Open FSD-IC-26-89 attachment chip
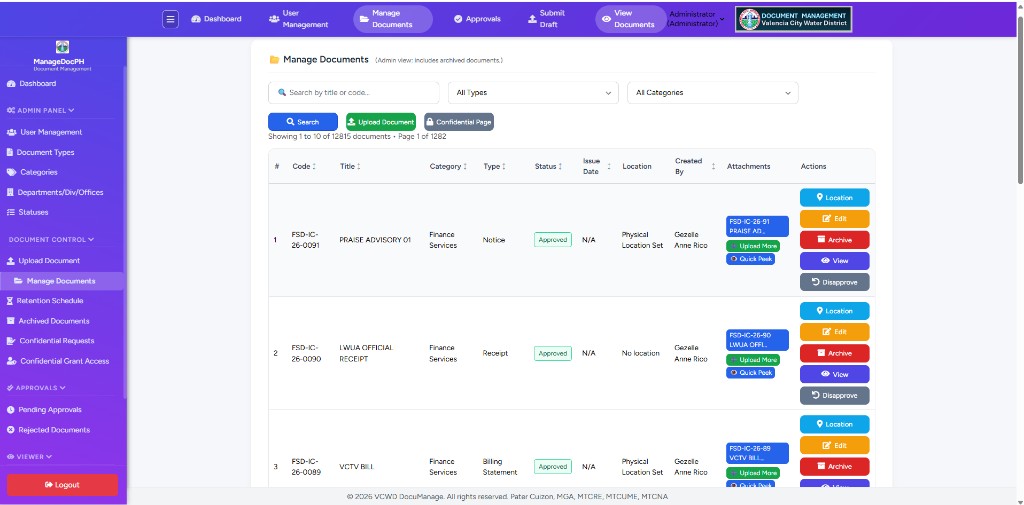Viewport: 1024px width, 505px height. 758,453
